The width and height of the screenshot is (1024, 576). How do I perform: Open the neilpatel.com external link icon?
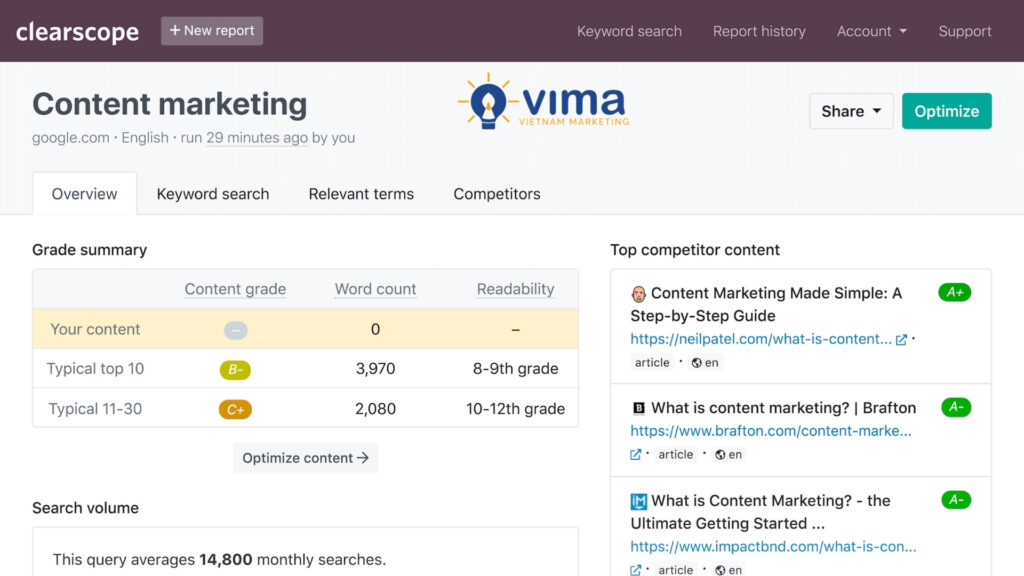(x=901, y=339)
